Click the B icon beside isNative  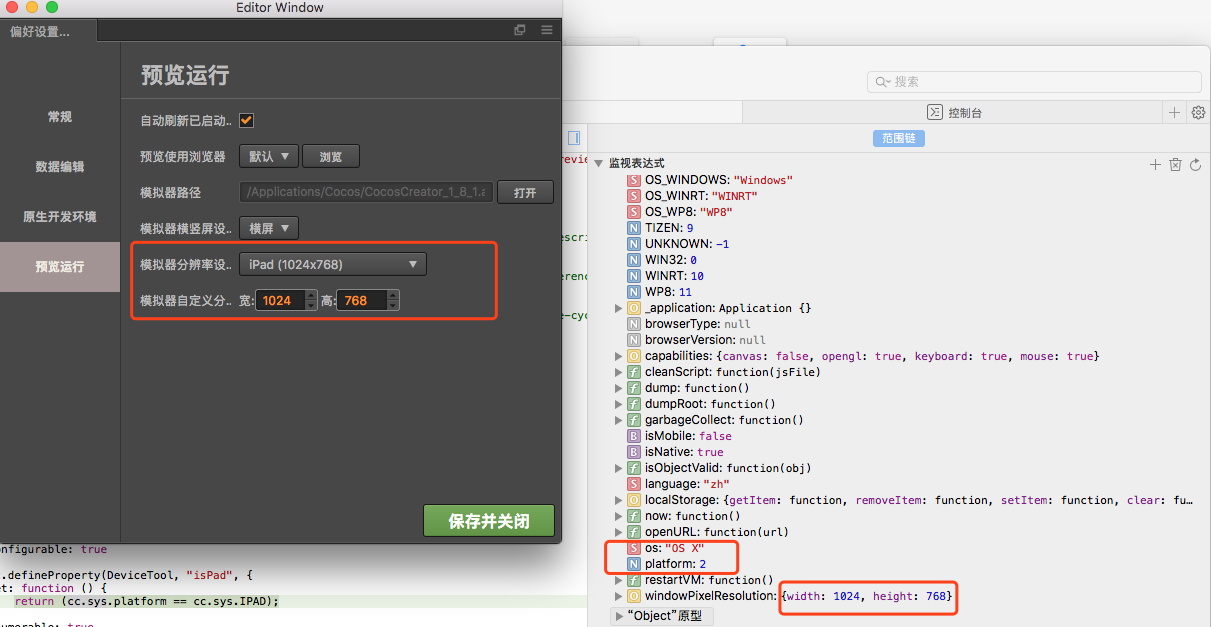634,452
